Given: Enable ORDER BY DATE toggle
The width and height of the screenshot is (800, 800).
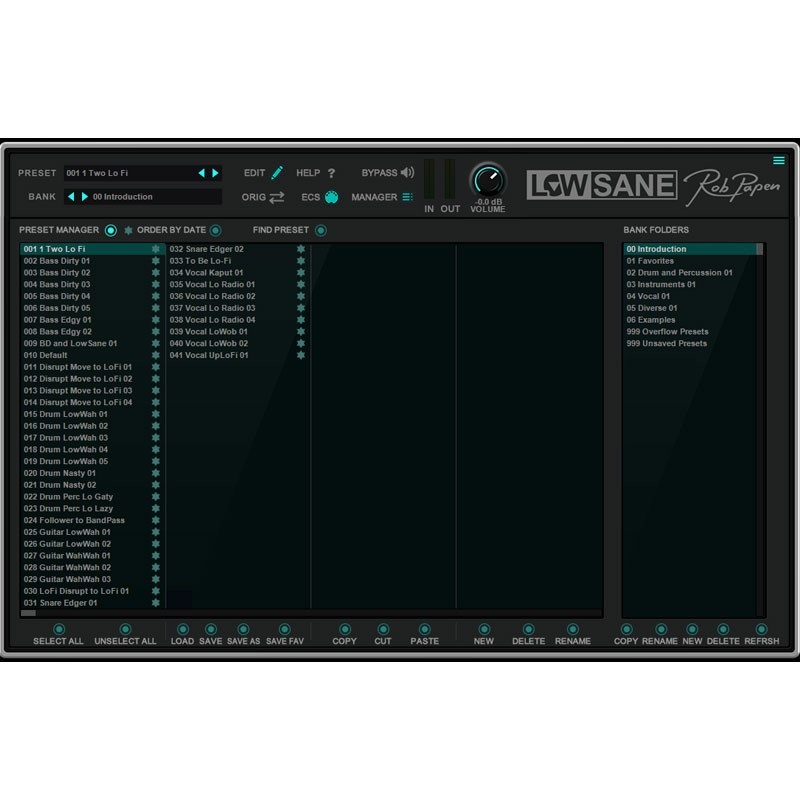Looking at the screenshot, I should (216, 231).
